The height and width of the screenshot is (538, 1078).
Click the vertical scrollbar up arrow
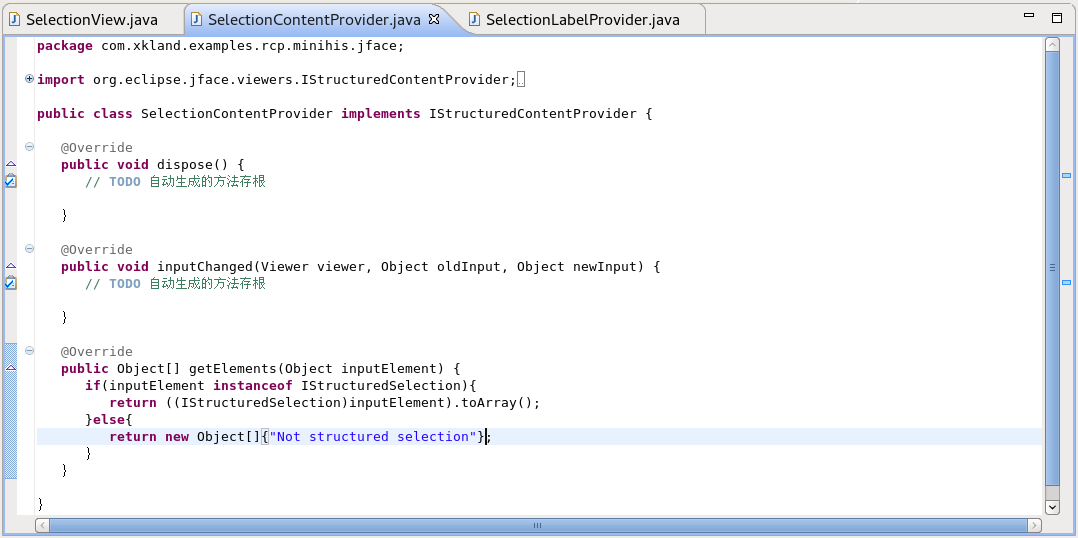1052,45
